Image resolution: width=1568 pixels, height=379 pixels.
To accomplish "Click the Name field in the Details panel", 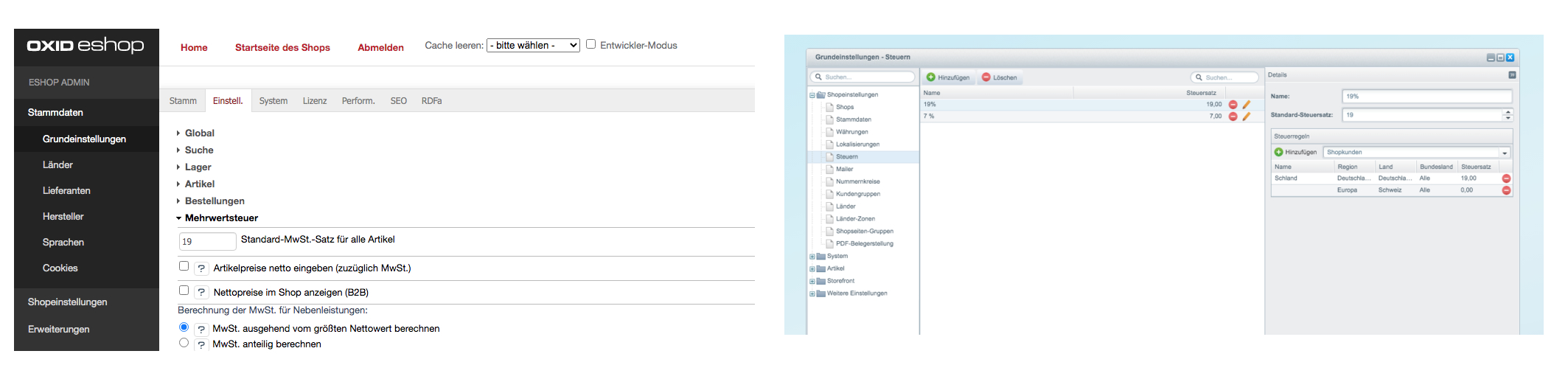I will (1427, 97).
